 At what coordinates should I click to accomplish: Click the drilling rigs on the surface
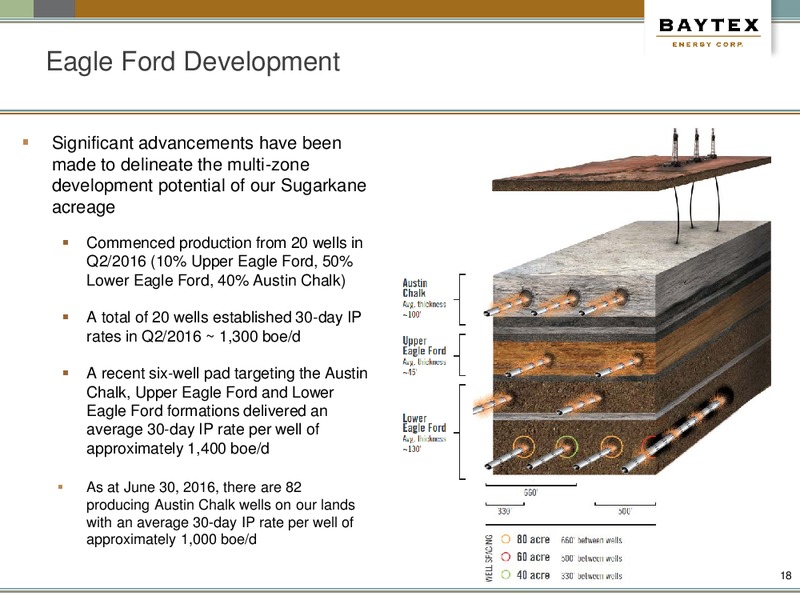click(x=694, y=146)
